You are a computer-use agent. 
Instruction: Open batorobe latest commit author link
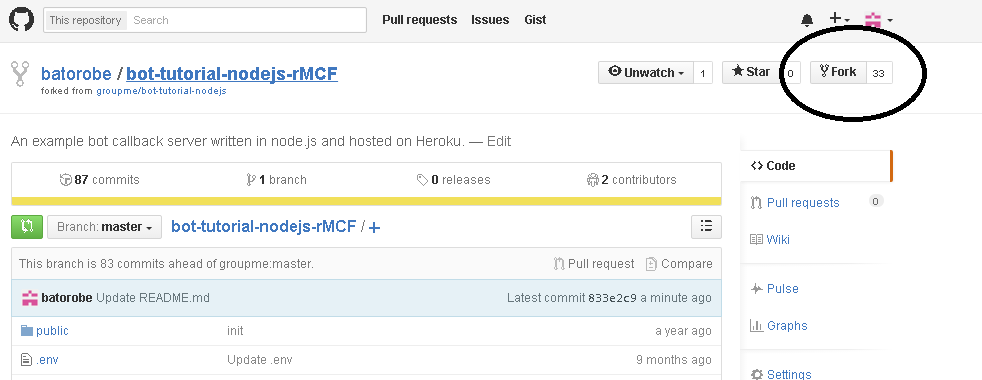click(x=67, y=298)
